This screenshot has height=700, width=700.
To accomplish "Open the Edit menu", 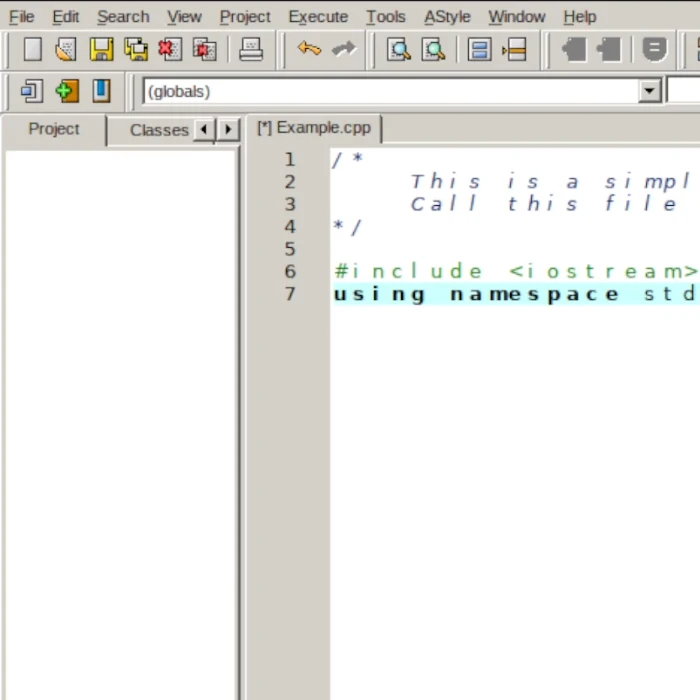I will pyautogui.click(x=66, y=17).
